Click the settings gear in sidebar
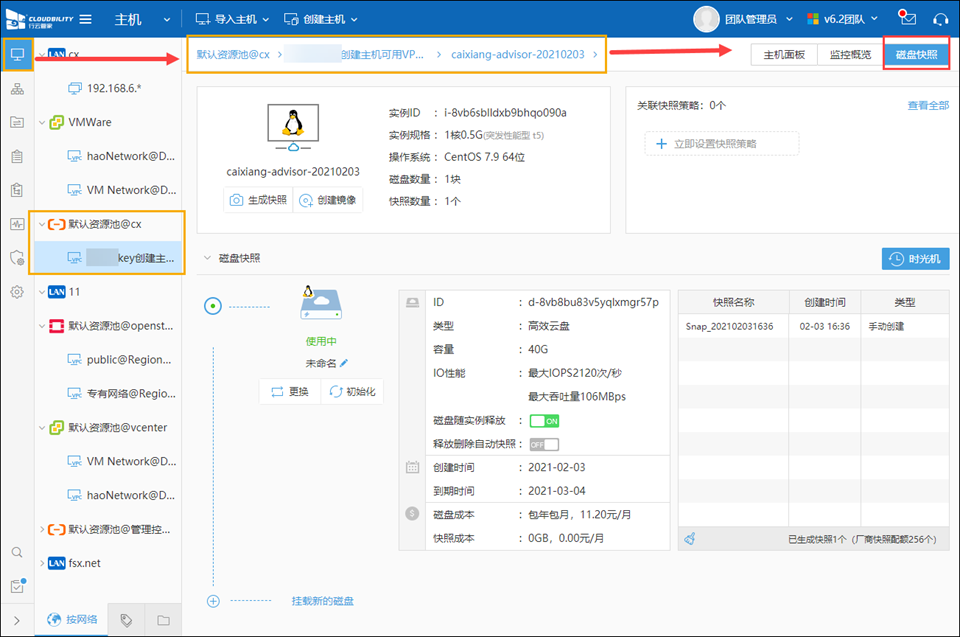960x637 pixels. [17, 292]
